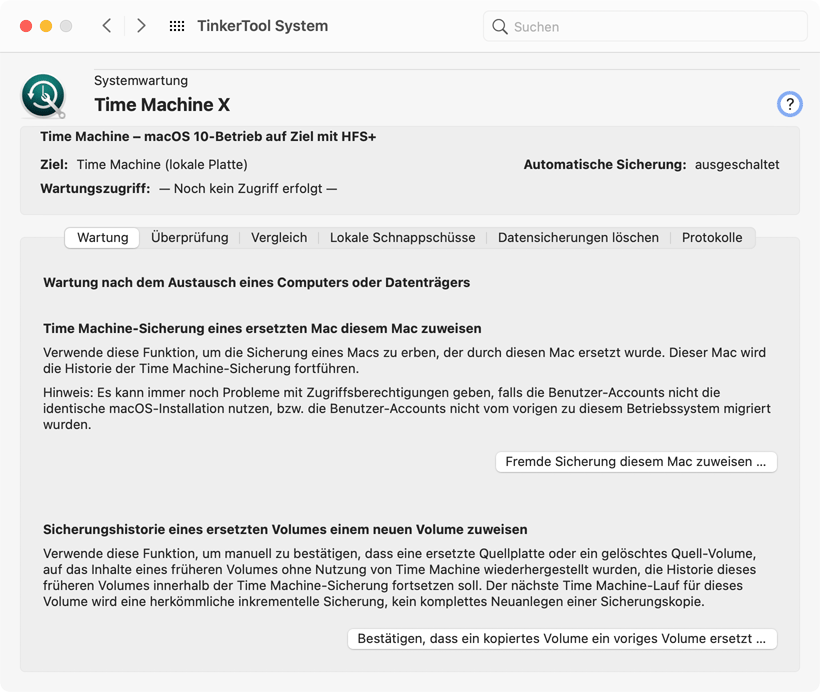Click 'Time Machine-Sicherung eines ersetzten Mac' heading

262,328
